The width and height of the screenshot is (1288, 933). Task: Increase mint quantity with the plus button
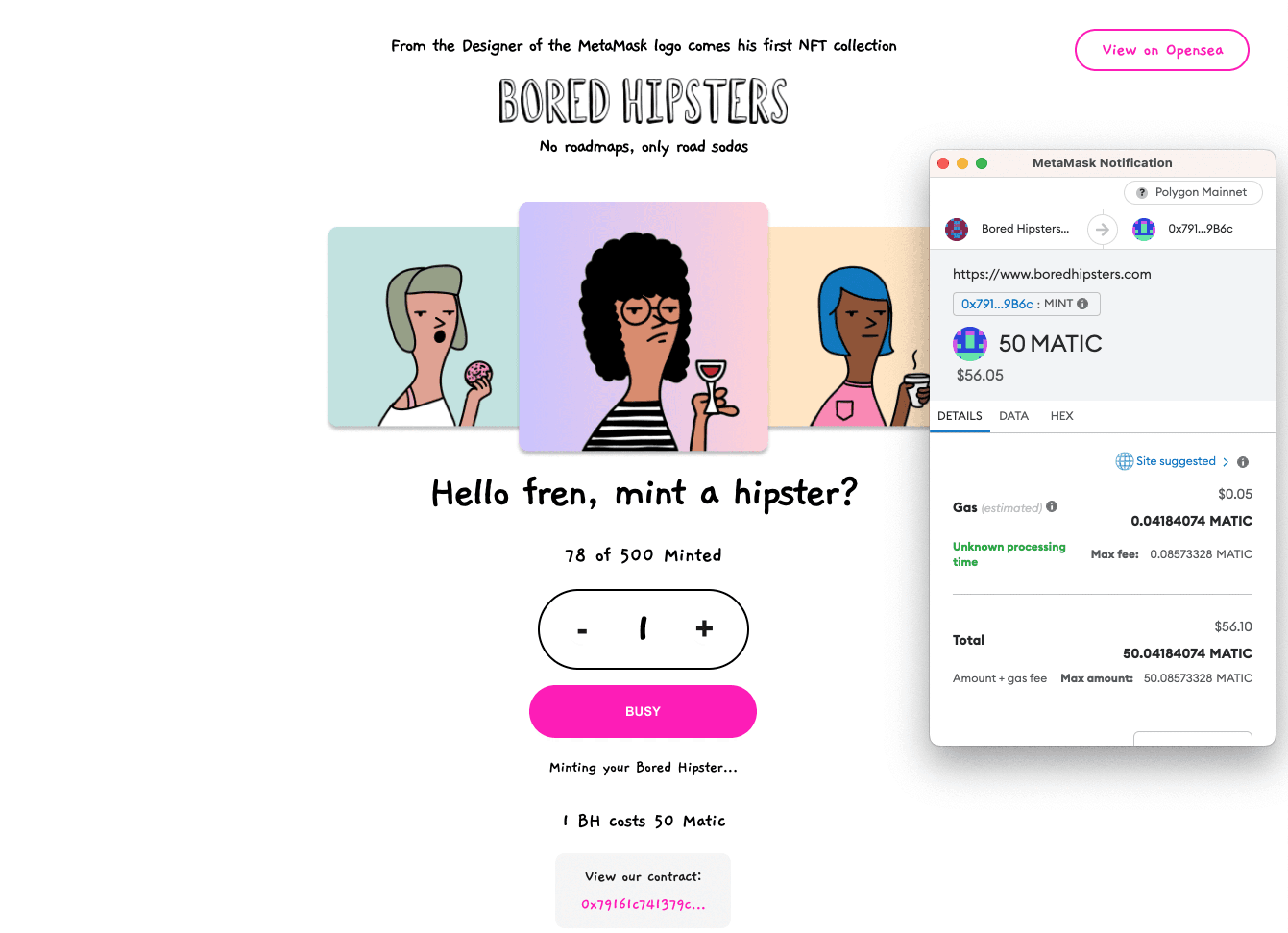pyautogui.click(x=704, y=628)
